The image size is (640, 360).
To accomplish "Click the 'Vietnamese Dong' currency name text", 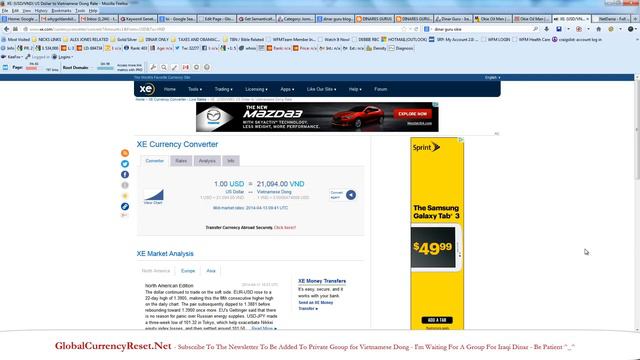I will [274, 192].
